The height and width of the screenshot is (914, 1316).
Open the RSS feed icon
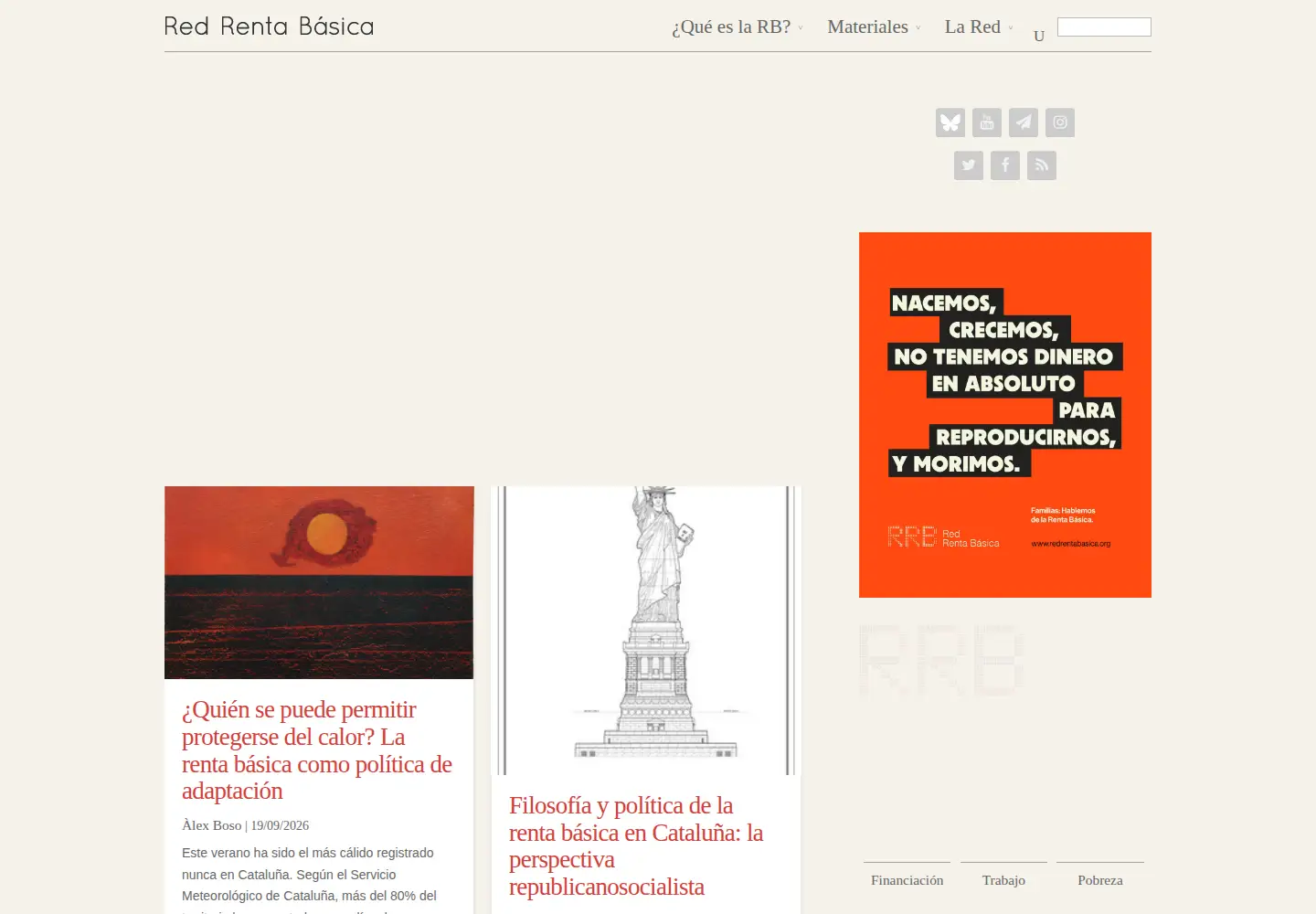(1042, 165)
